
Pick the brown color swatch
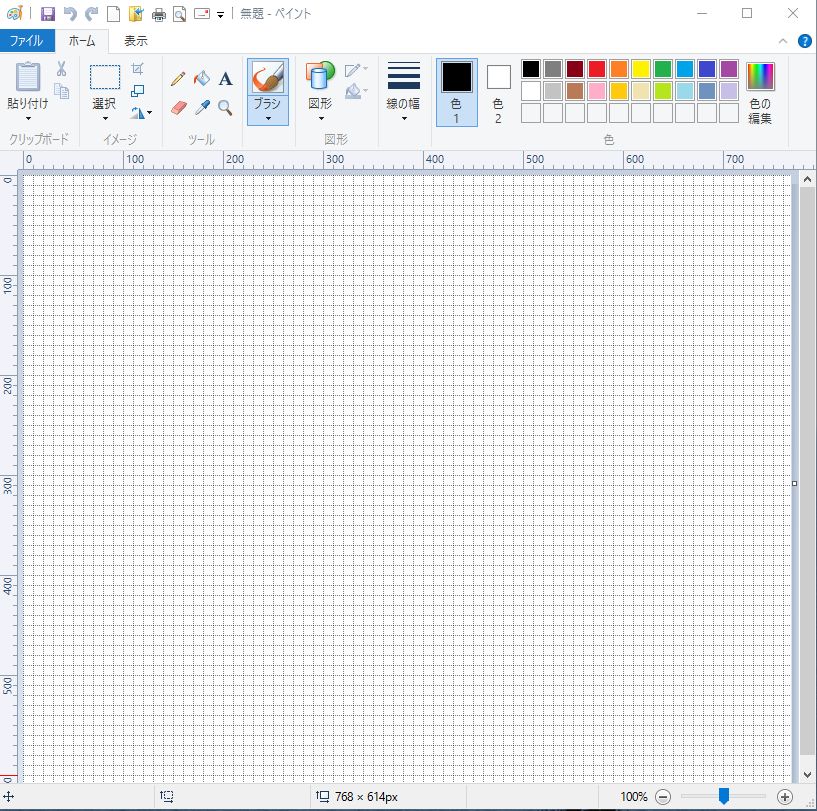tap(575, 91)
